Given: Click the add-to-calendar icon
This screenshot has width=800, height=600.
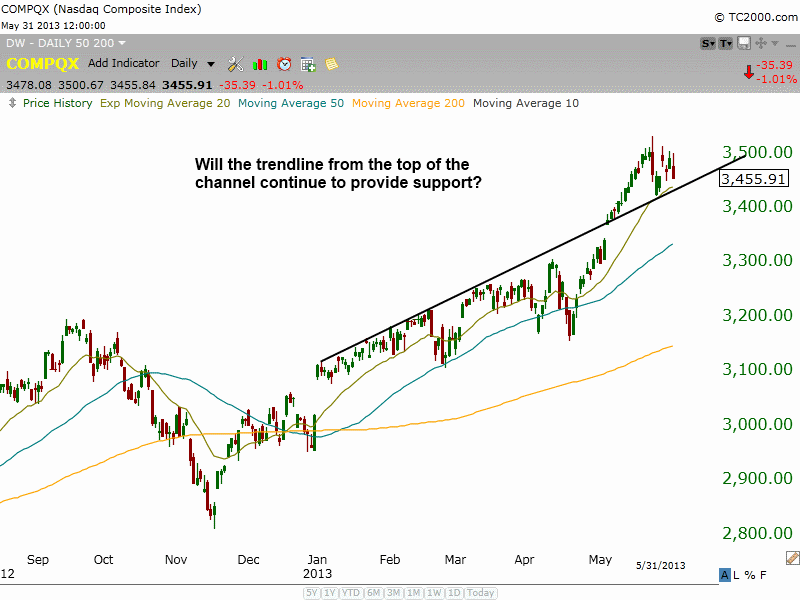Looking at the screenshot, I should pyautogui.click(x=307, y=63).
